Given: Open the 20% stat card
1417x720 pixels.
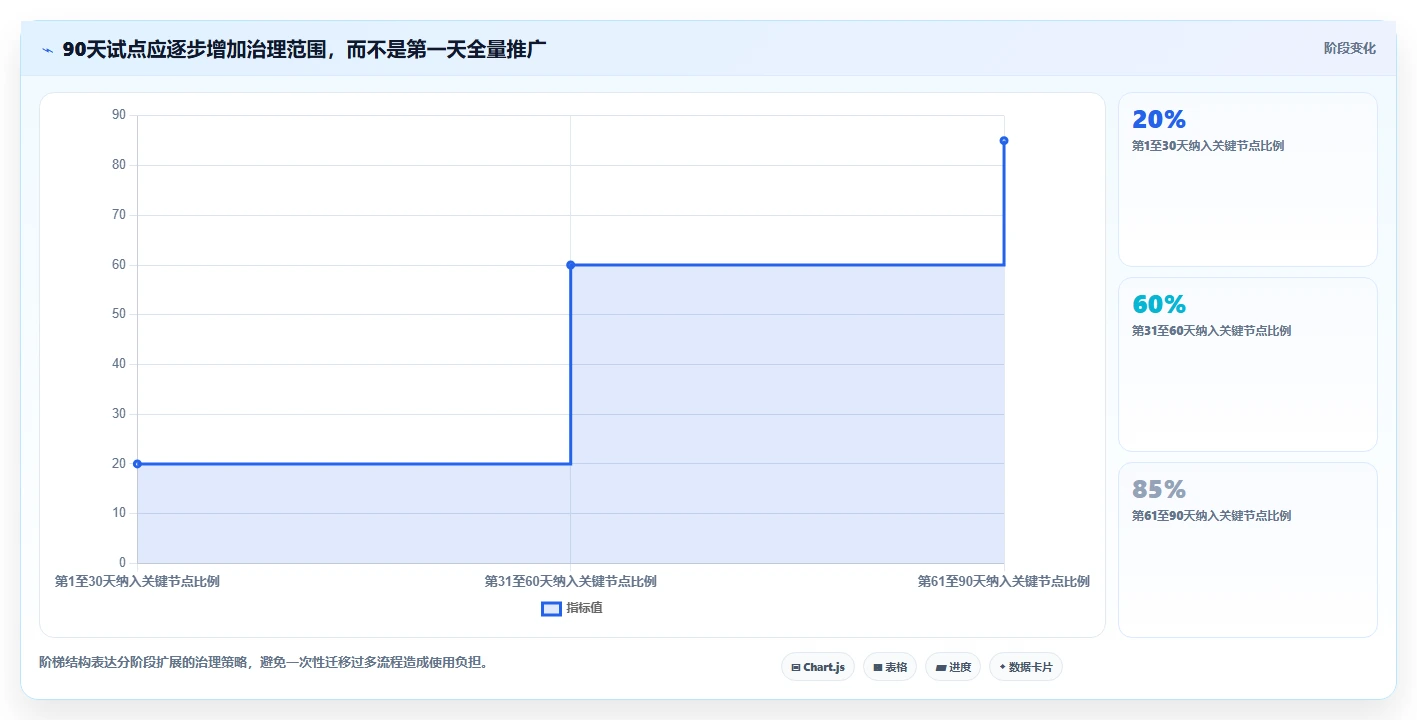Looking at the screenshot, I should tap(1247, 179).
